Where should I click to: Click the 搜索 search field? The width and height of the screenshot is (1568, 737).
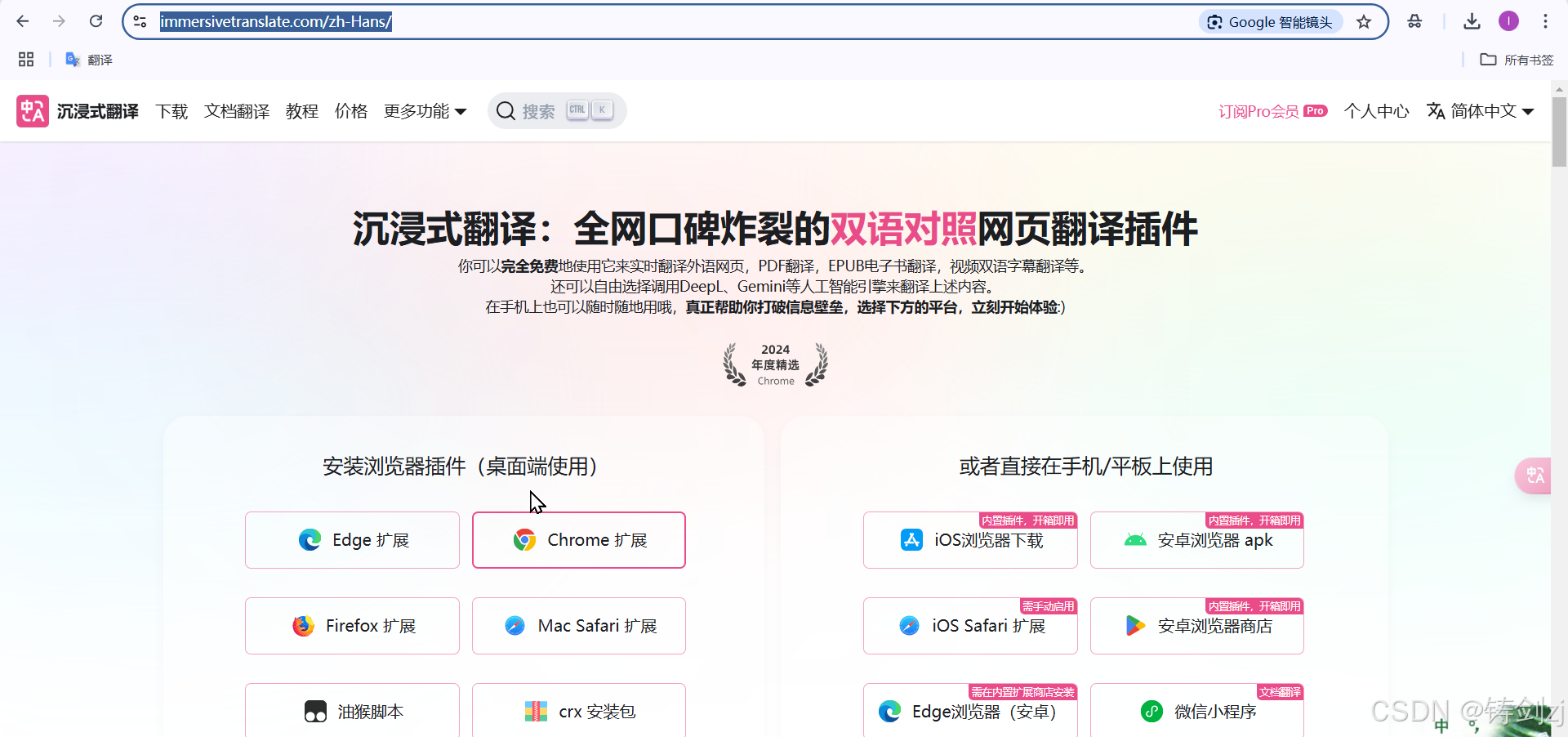[557, 111]
